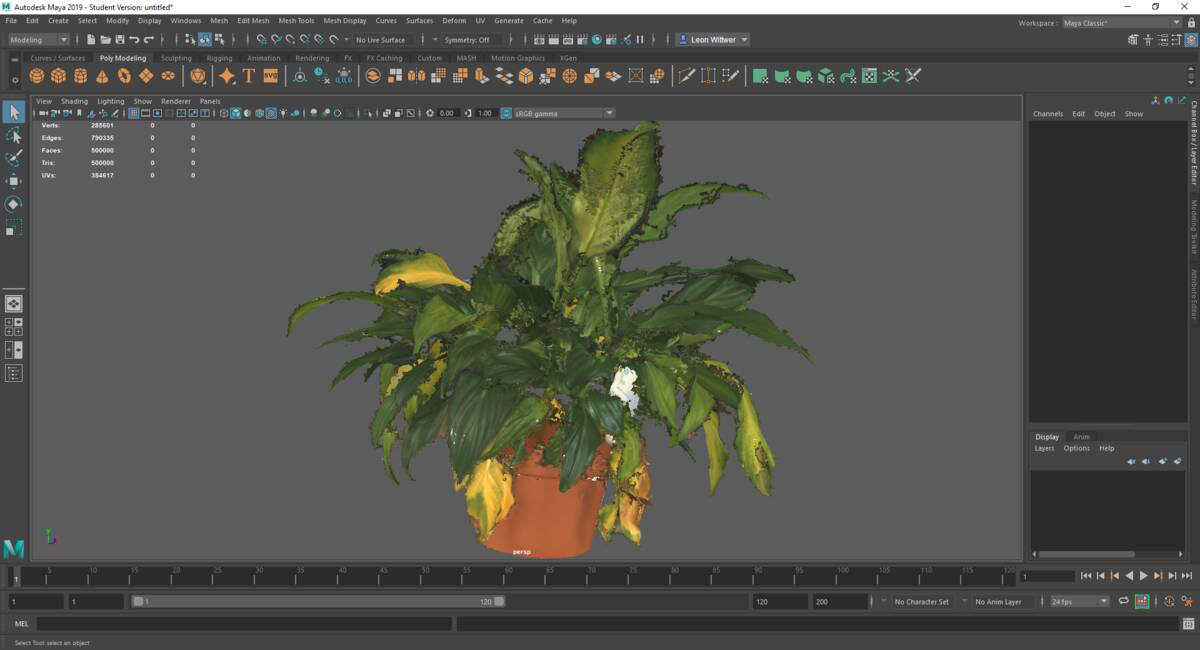This screenshot has height=650, width=1200.
Task: Select the Move tool in the toolbox
Action: coord(14,181)
